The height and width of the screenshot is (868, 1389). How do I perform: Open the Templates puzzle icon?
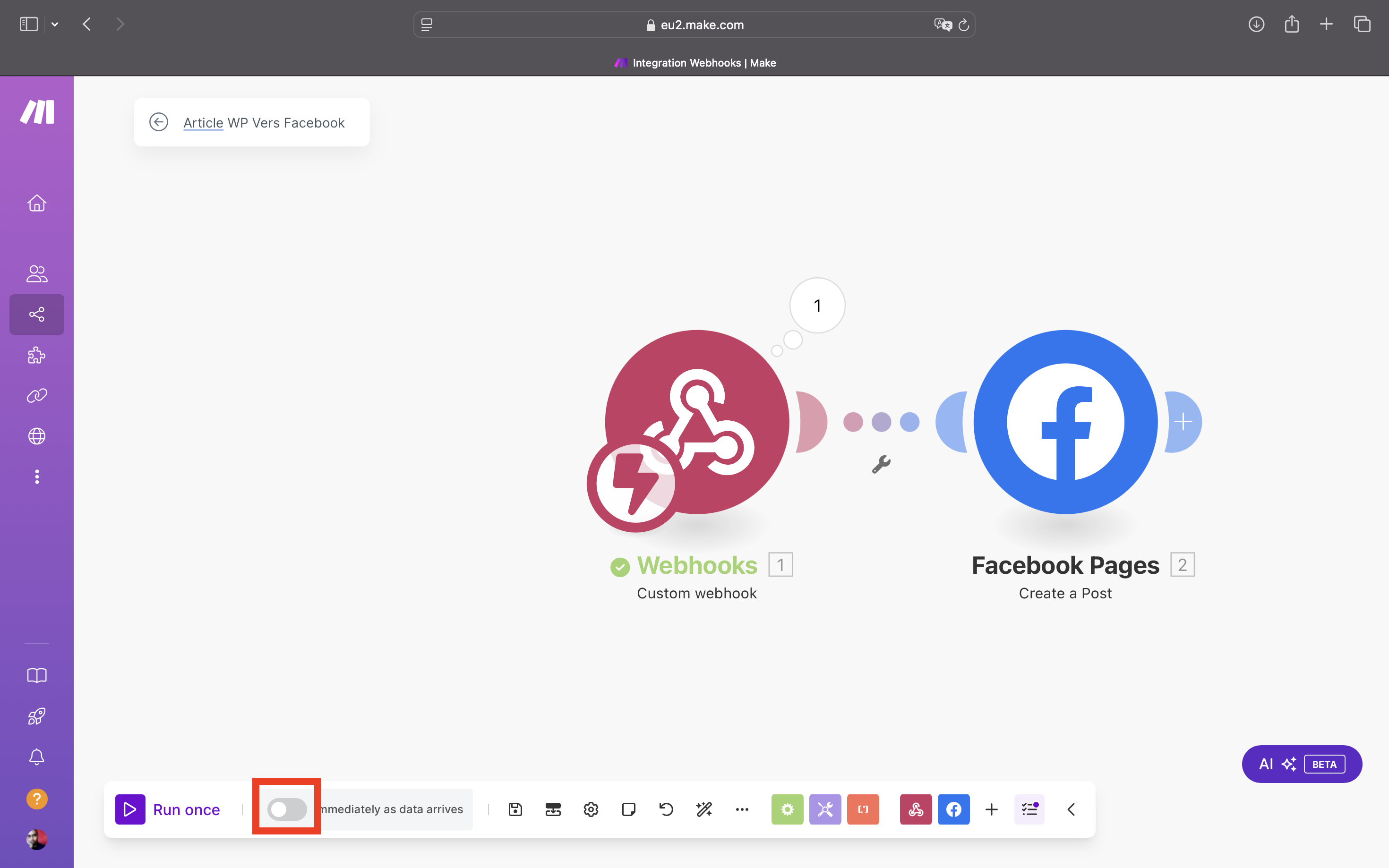click(x=37, y=355)
